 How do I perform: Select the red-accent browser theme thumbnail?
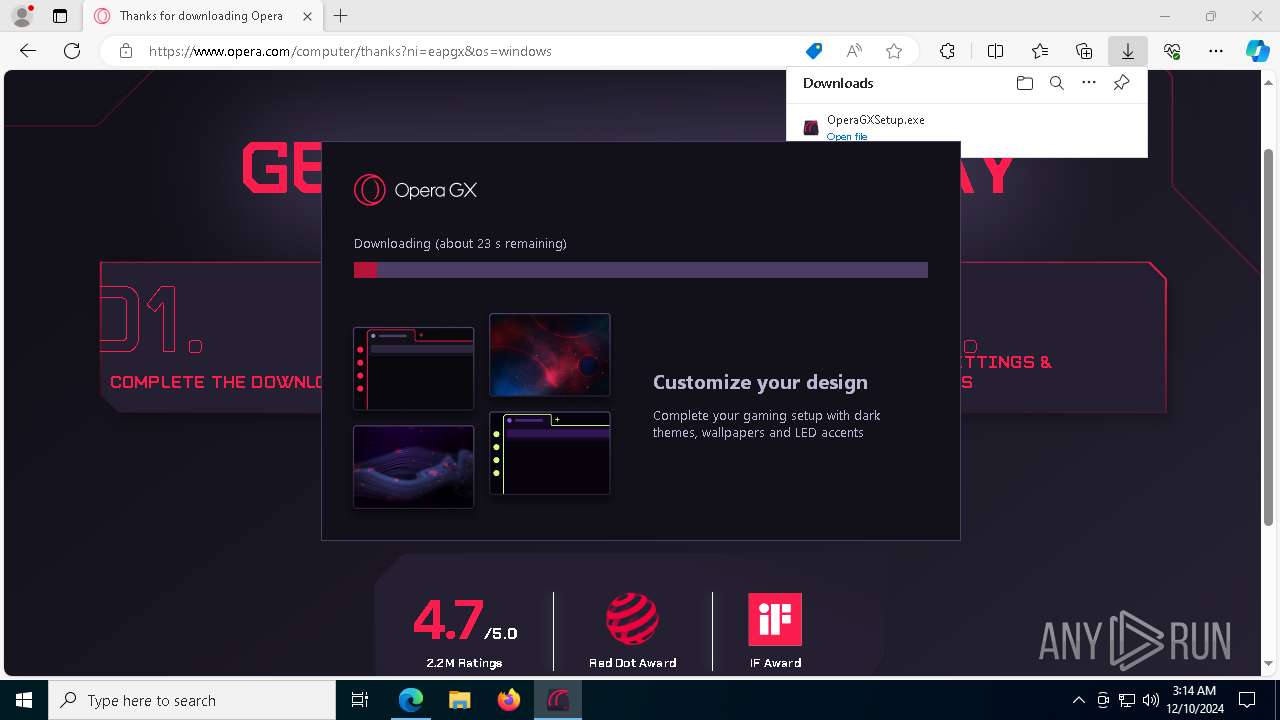413,368
